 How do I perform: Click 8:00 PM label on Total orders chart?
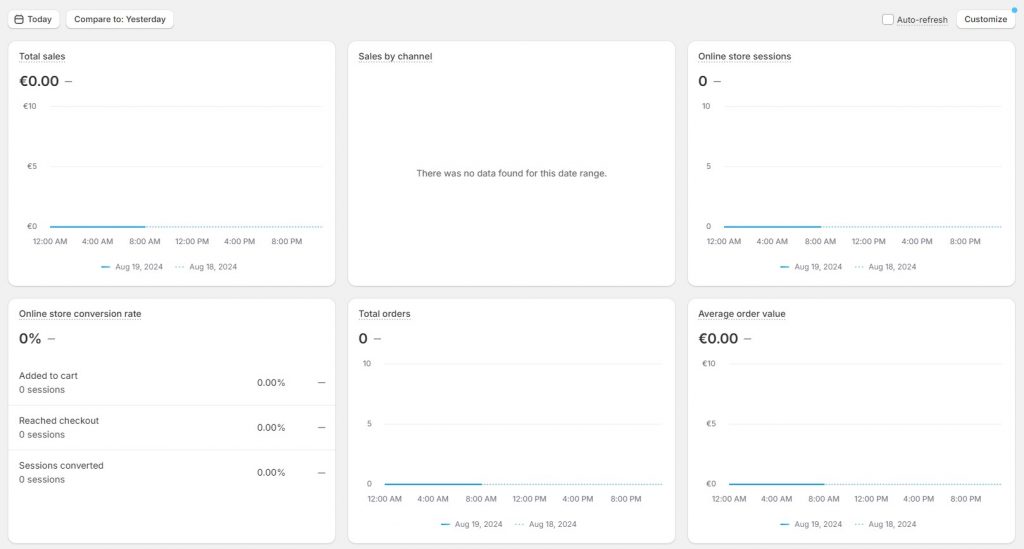point(626,499)
